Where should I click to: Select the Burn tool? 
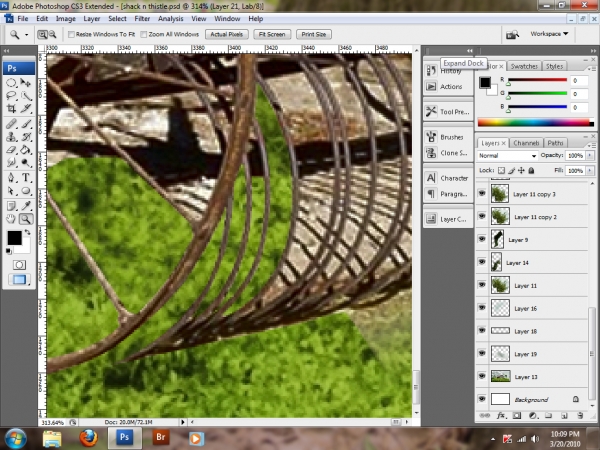(26, 163)
